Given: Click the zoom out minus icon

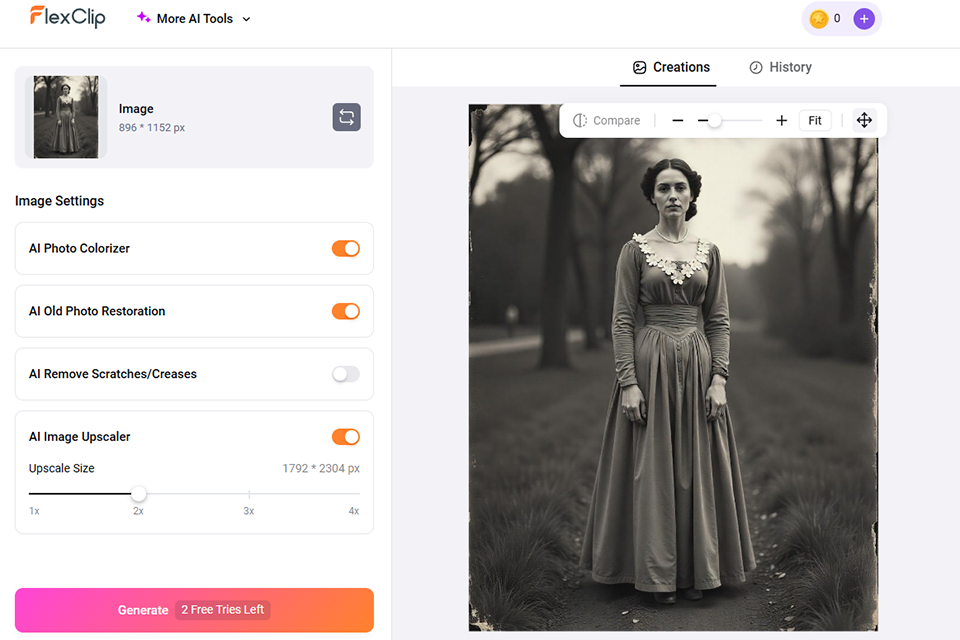Looking at the screenshot, I should pos(677,121).
